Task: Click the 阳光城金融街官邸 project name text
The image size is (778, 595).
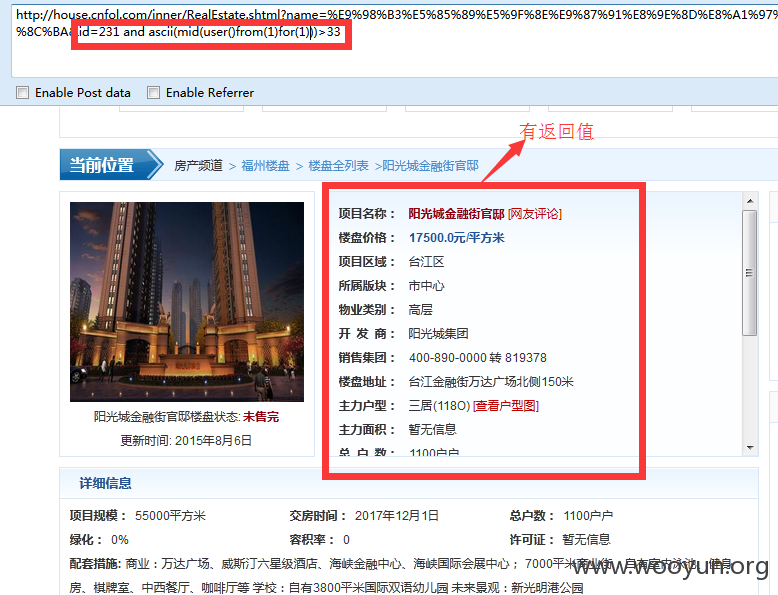Action: (456, 214)
